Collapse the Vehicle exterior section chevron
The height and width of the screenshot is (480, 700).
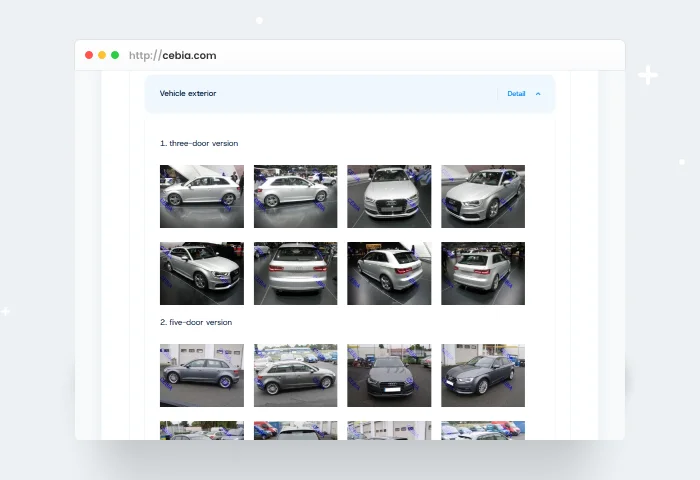point(538,94)
